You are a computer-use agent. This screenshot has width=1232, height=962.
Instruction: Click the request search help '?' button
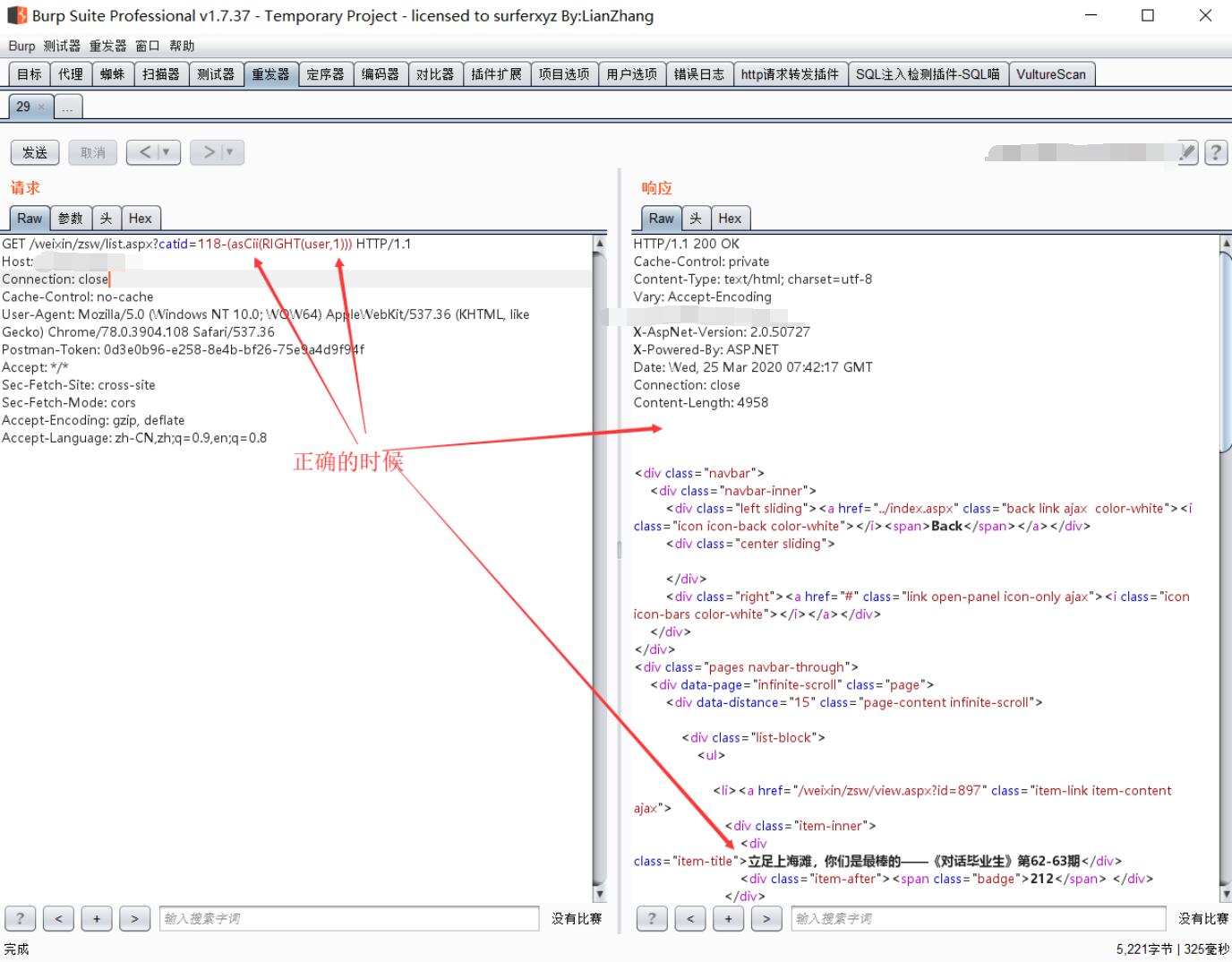tap(20, 918)
